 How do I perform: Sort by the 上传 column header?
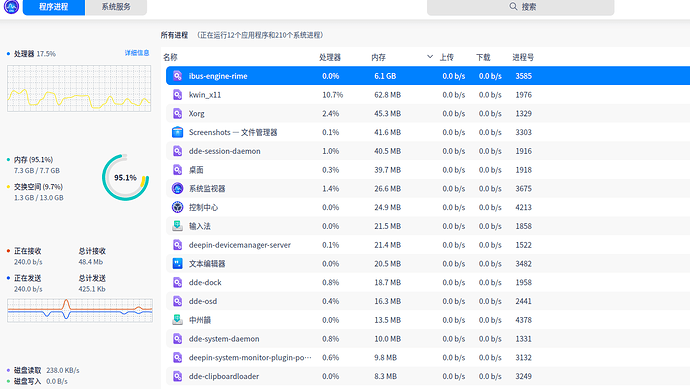tap(447, 57)
